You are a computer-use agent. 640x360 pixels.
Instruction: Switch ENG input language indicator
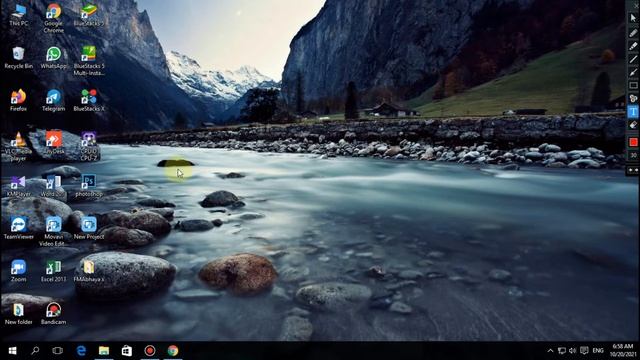[x=598, y=351]
